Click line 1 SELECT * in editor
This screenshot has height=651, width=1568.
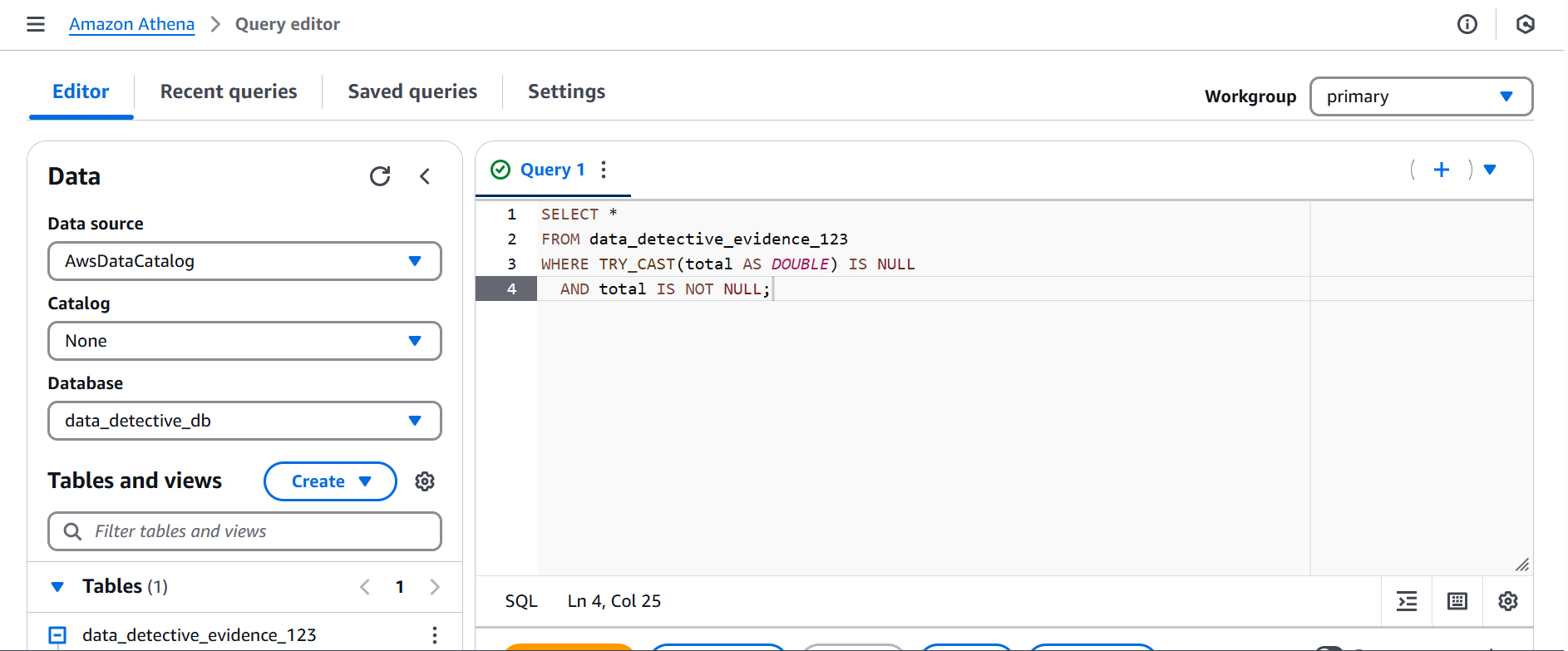click(x=579, y=215)
